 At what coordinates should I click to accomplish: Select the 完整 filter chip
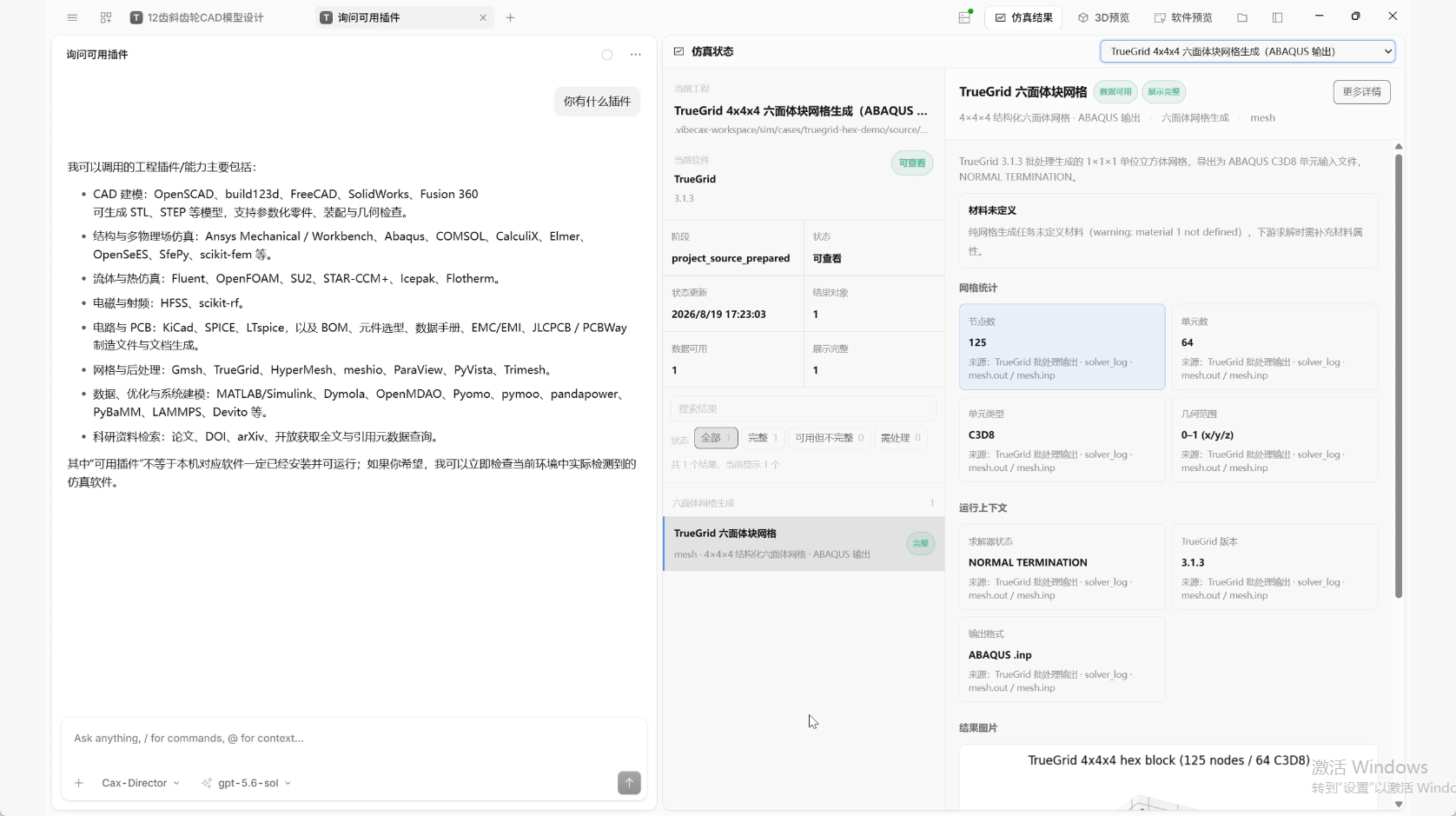pyautogui.click(x=763, y=438)
